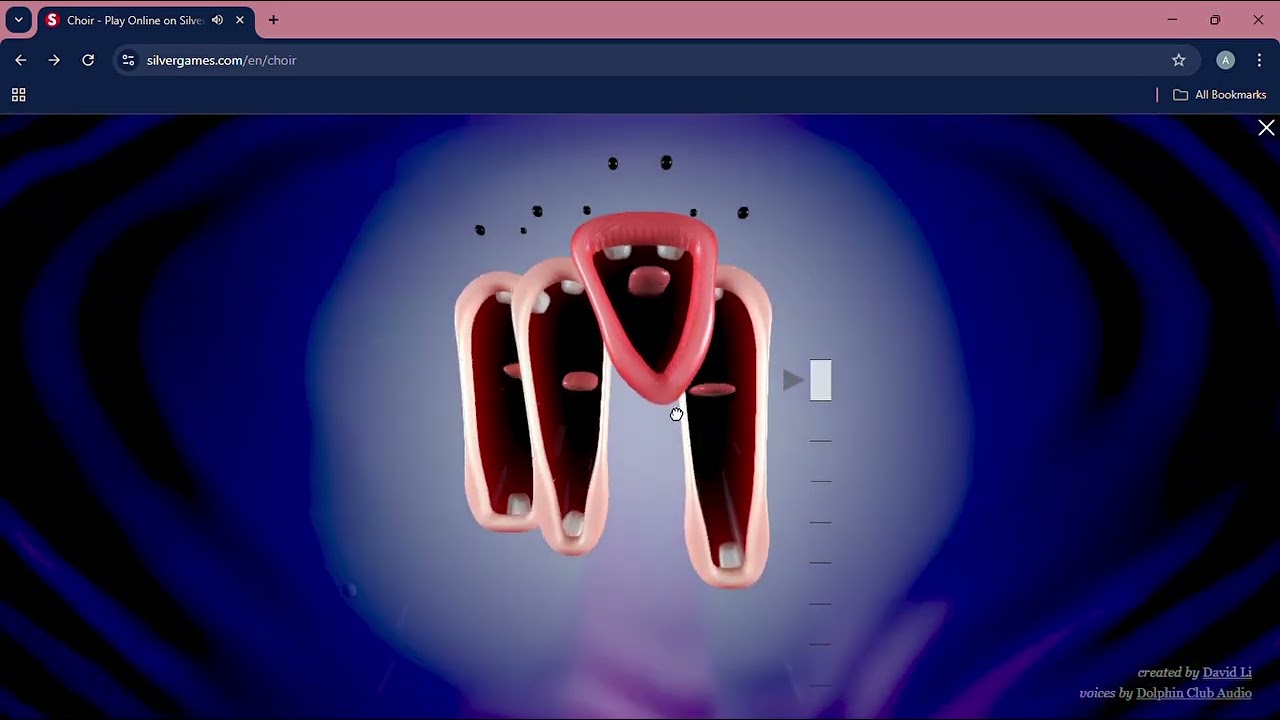Open a new browser tab
Viewport: 1280px width, 720px height.
pyautogui.click(x=273, y=20)
